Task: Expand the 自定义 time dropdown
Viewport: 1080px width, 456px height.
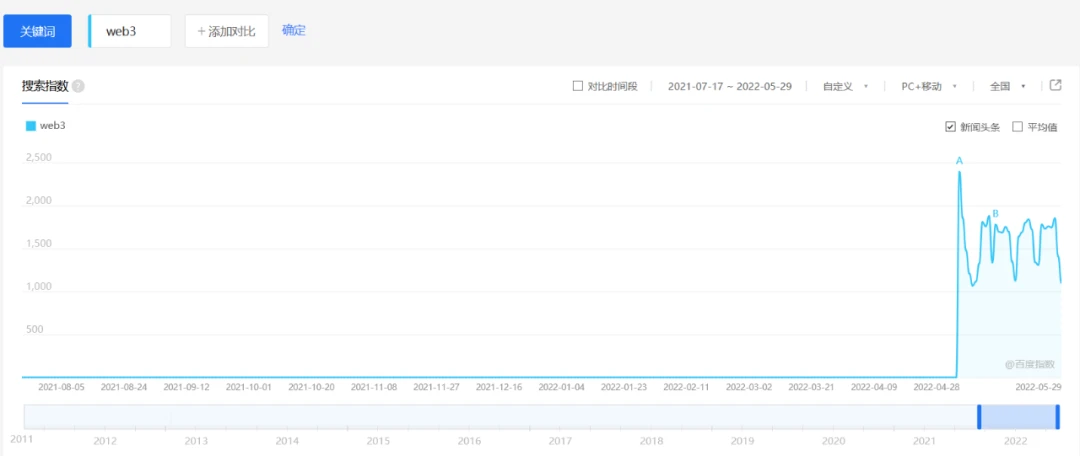Action: 845,86
